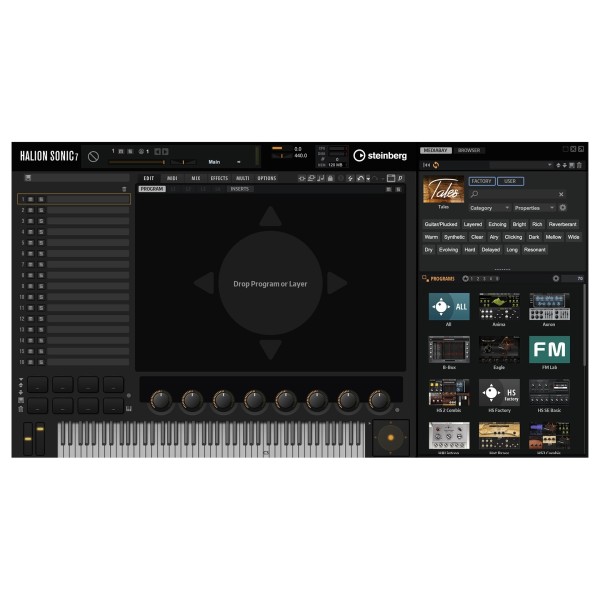Solo slot 1 in the rack
This screenshot has width=600, height=600.
click(41, 199)
